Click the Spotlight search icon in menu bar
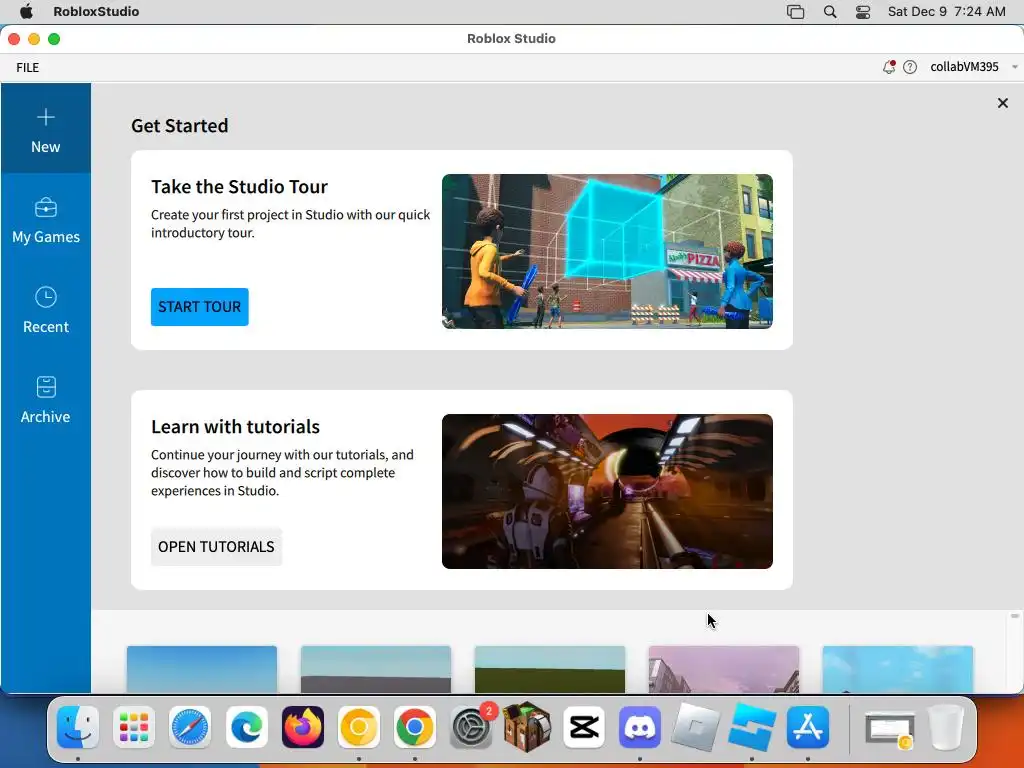The image size is (1024, 768). click(x=829, y=11)
